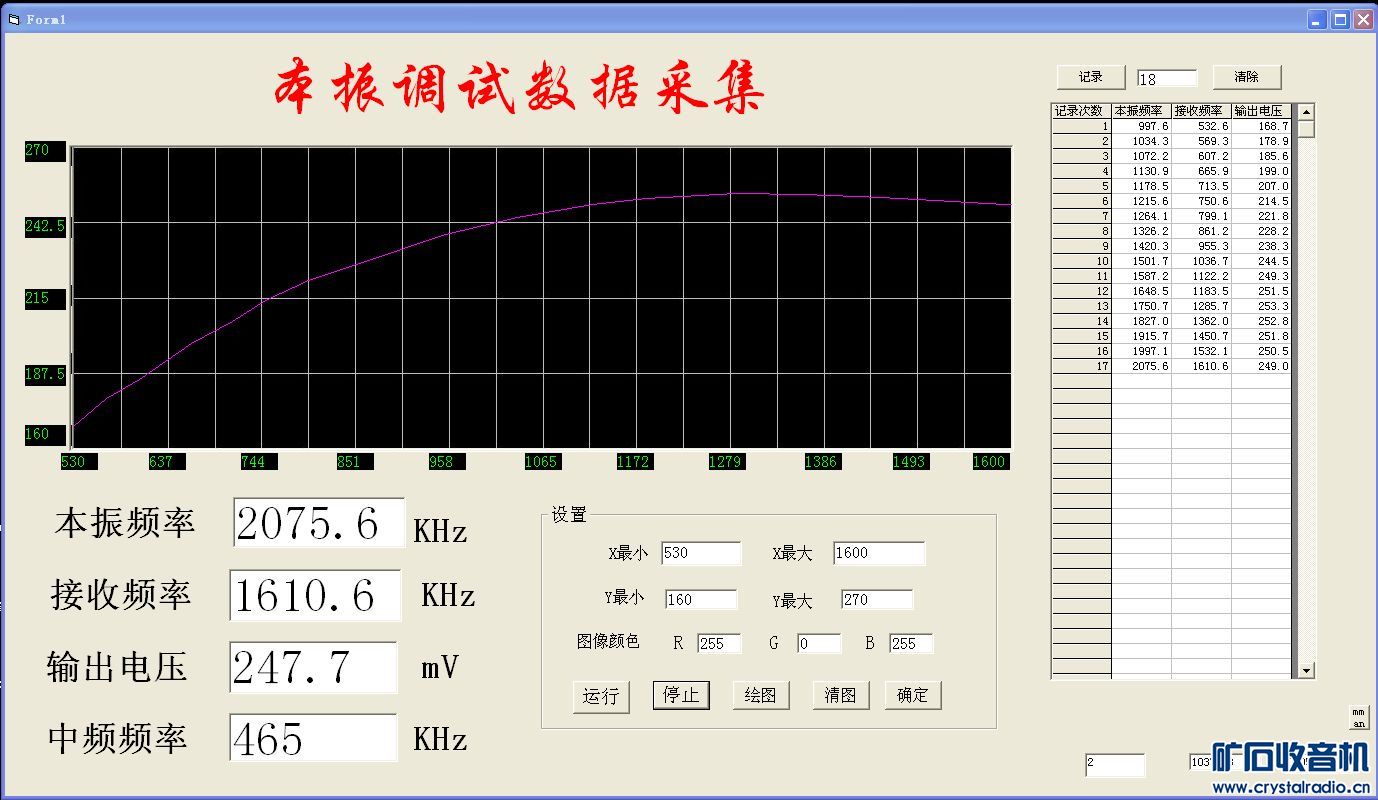This screenshot has width=1378, height=800.
Task: Select table cell 249.0 in row 17
Action: pyautogui.click(x=1261, y=367)
